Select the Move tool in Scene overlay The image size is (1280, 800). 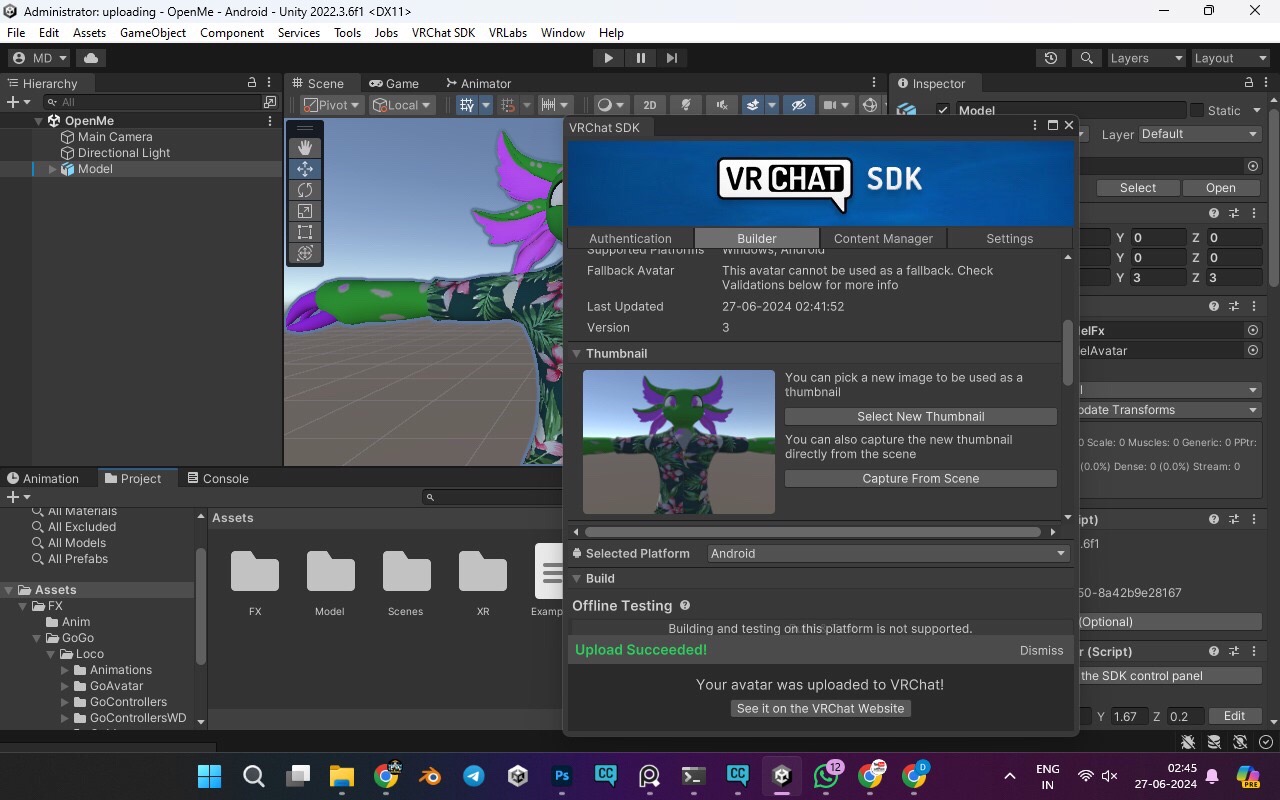click(x=305, y=169)
